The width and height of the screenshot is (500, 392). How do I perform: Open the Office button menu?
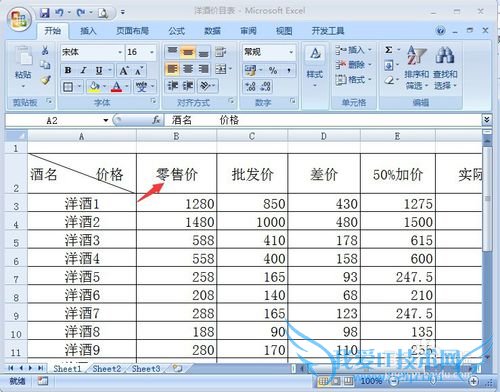point(19,19)
